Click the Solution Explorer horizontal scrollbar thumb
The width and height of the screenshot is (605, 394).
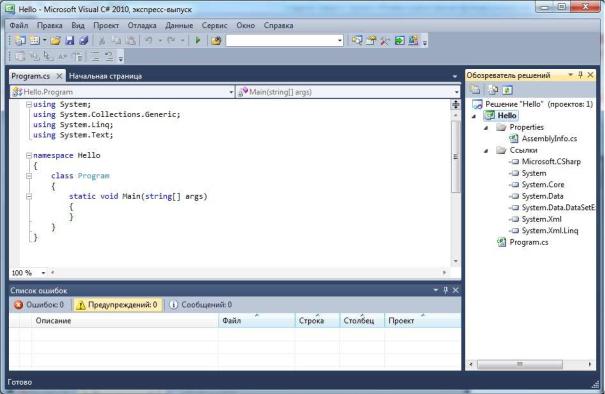(520, 364)
